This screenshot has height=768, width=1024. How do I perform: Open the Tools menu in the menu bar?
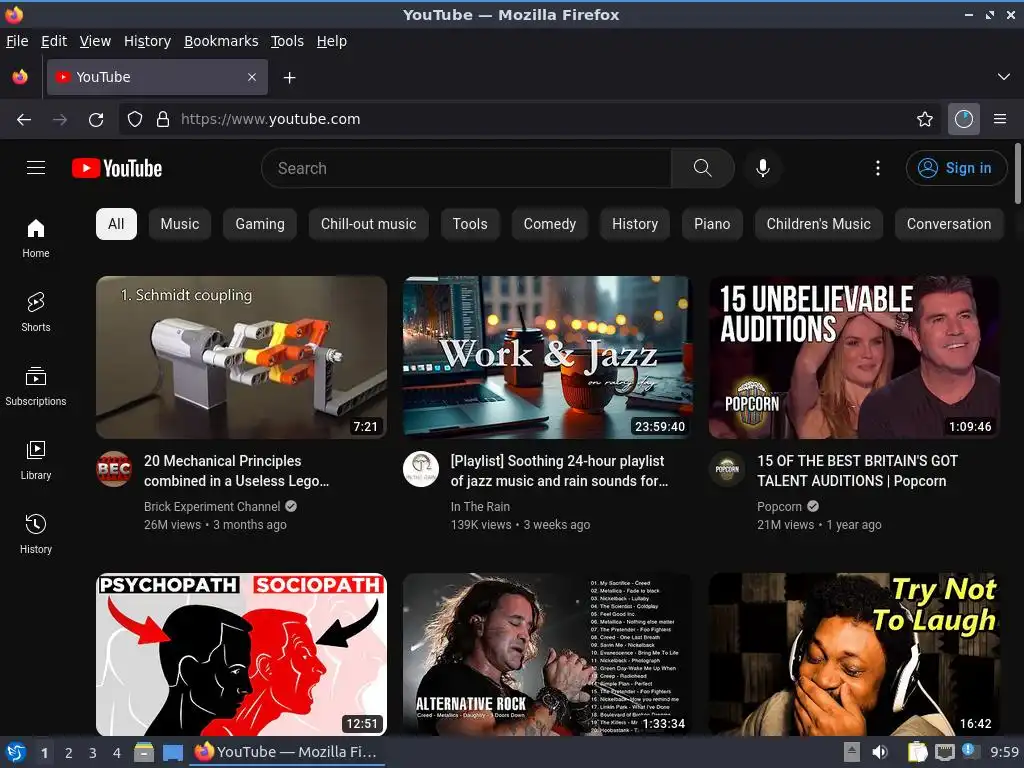point(287,41)
